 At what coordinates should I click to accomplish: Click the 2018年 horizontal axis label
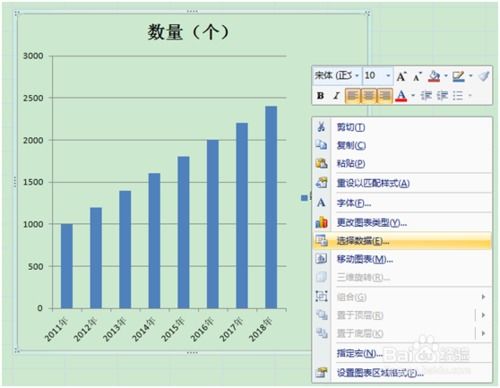coord(261,329)
